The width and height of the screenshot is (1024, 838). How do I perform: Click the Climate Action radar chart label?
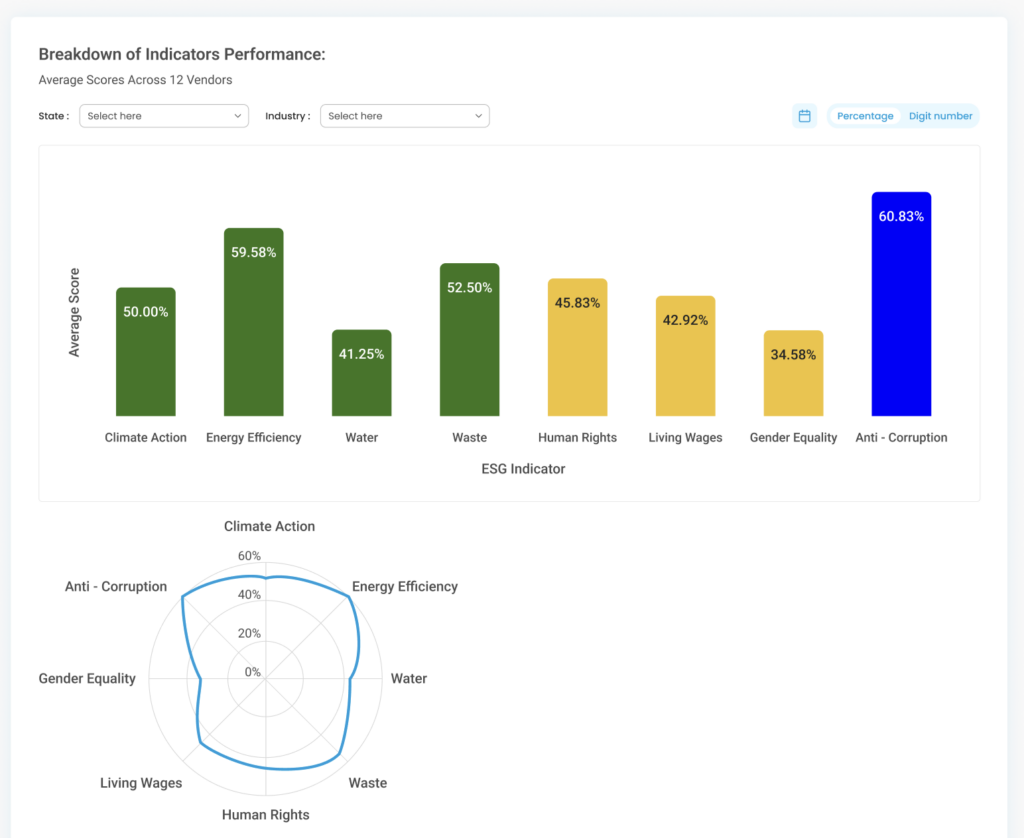pyautogui.click(x=269, y=526)
